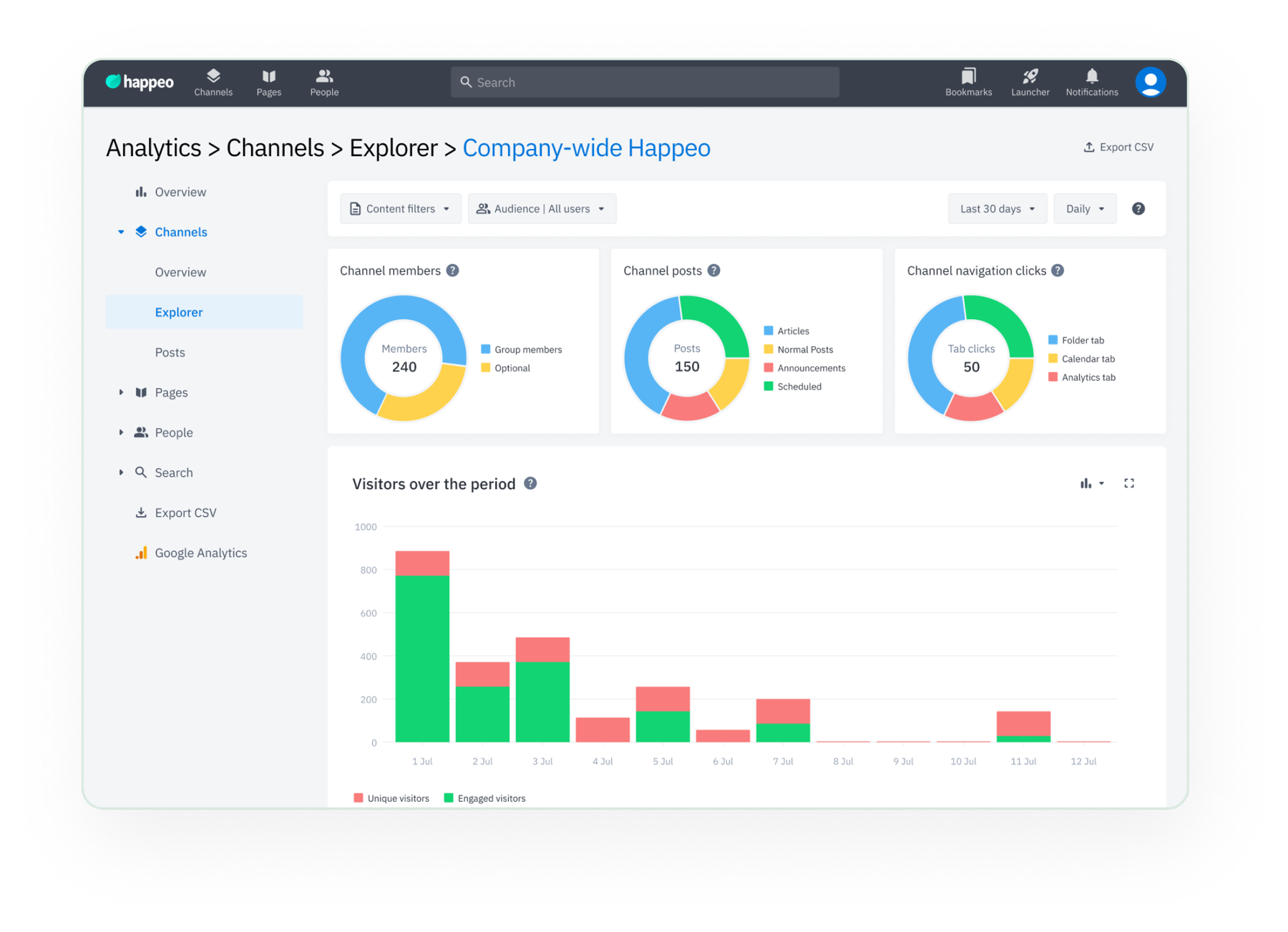Viewport: 1288px width, 932px height.
Task: Toggle the Analytics tab legend entry
Action: click(1082, 377)
